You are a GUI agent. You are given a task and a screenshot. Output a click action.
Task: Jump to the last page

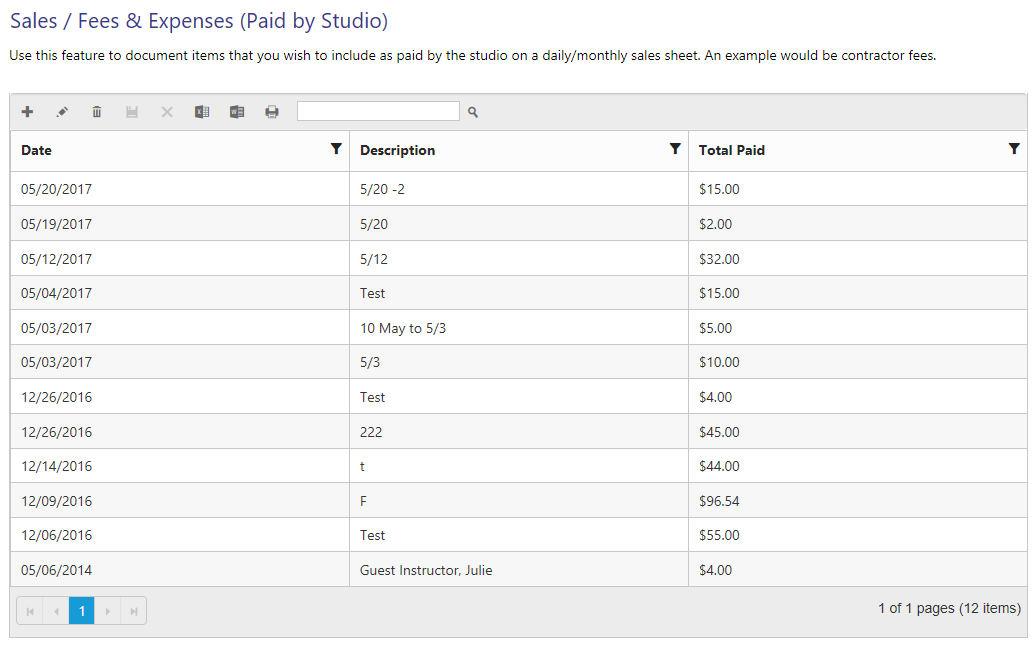pos(134,610)
